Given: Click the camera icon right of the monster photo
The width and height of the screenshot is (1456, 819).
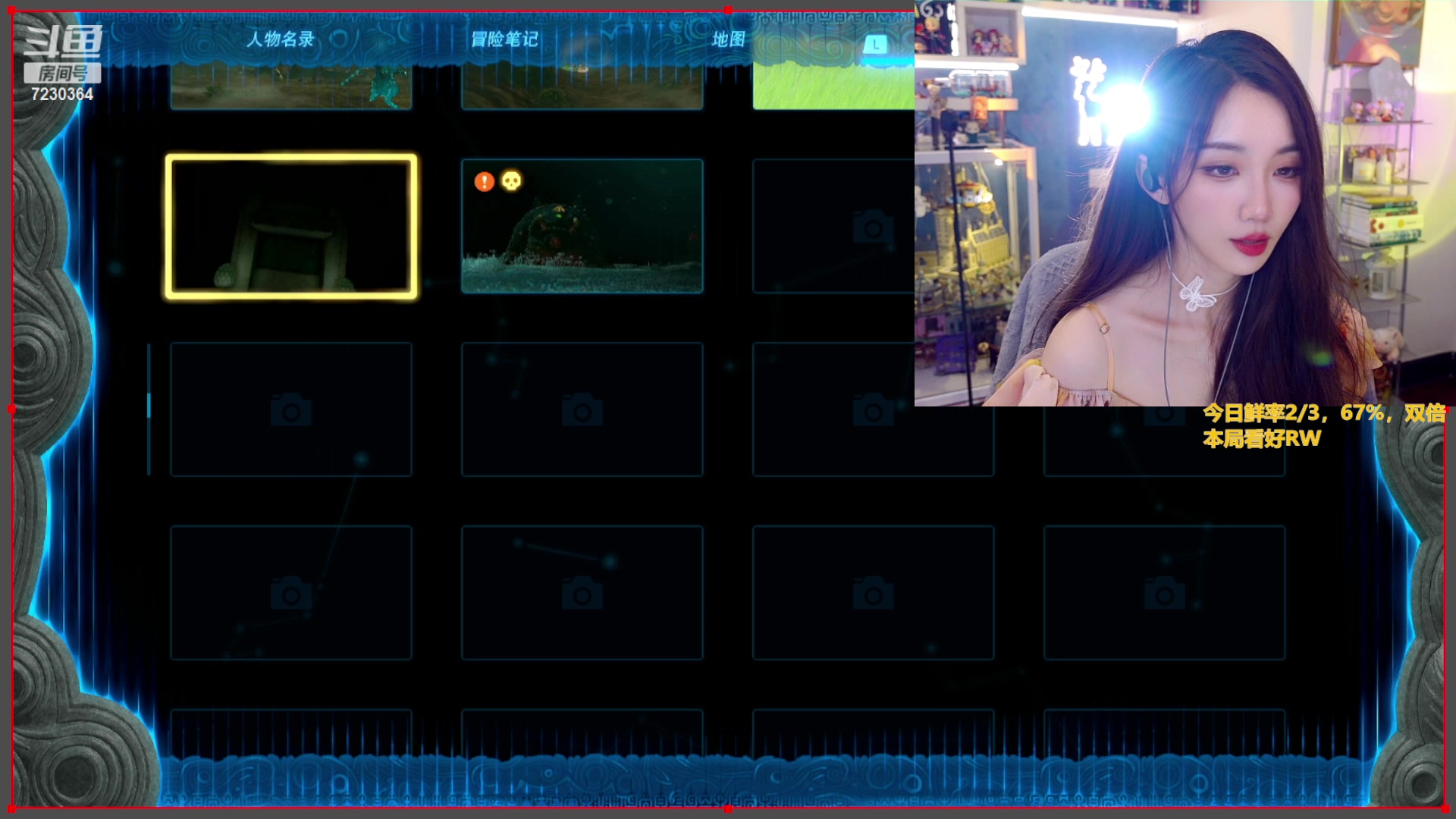Looking at the screenshot, I should pyautogui.click(x=873, y=227).
